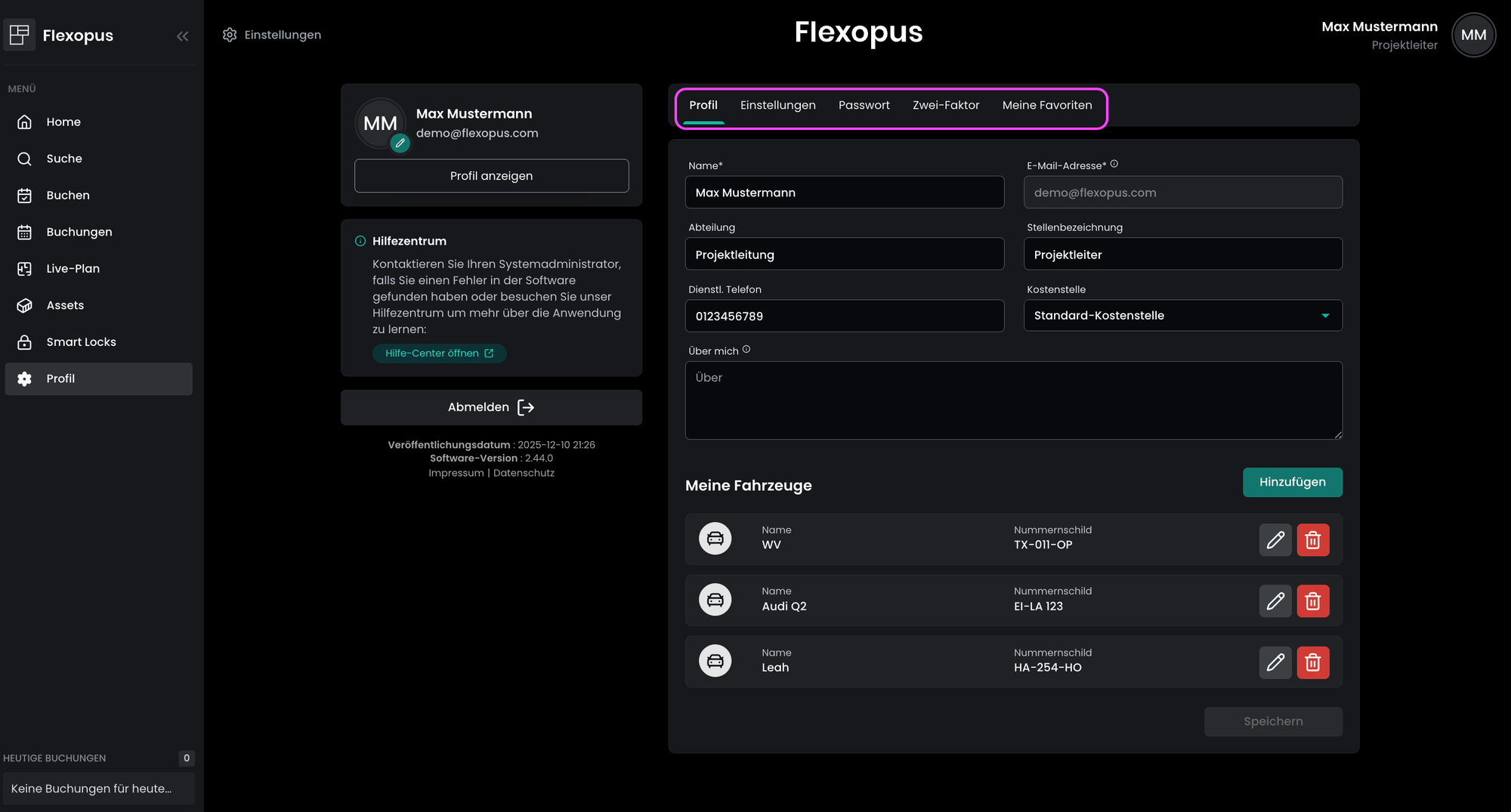Viewport: 1511px width, 812px height.
Task: Collapse the sidebar with double chevron
Action: point(182,36)
